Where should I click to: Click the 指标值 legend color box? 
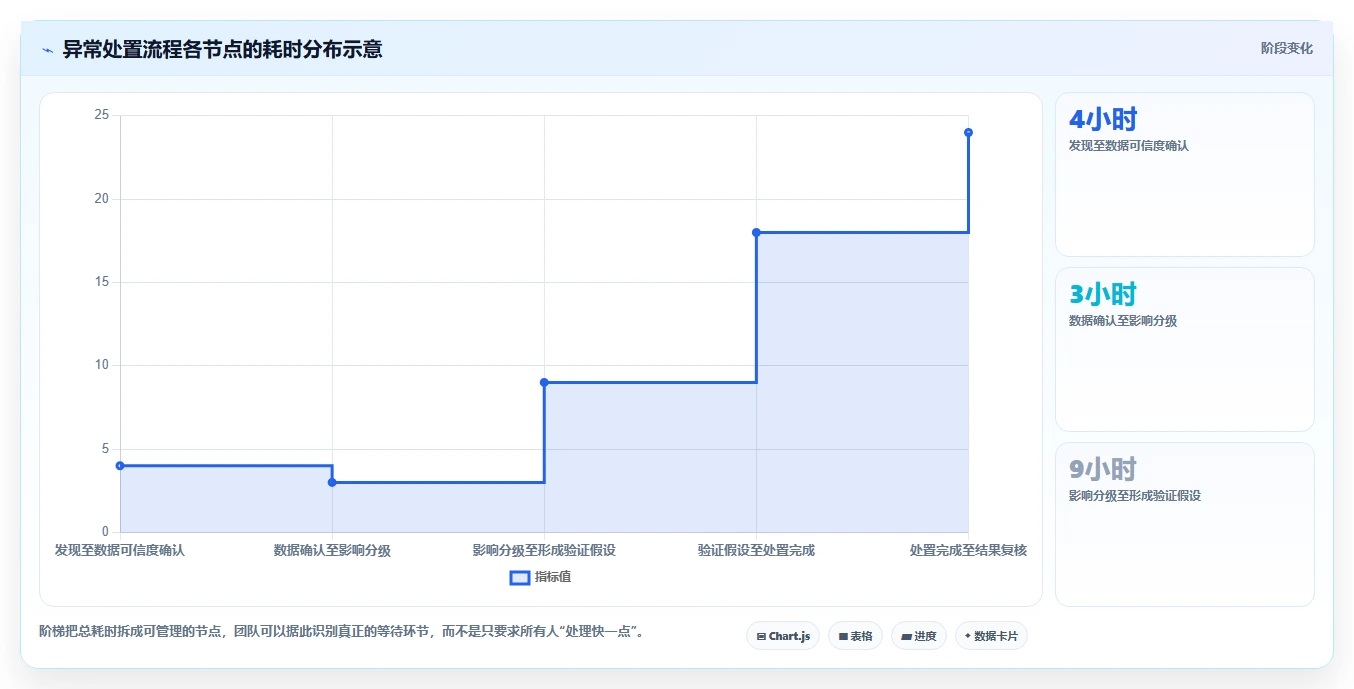click(x=520, y=577)
